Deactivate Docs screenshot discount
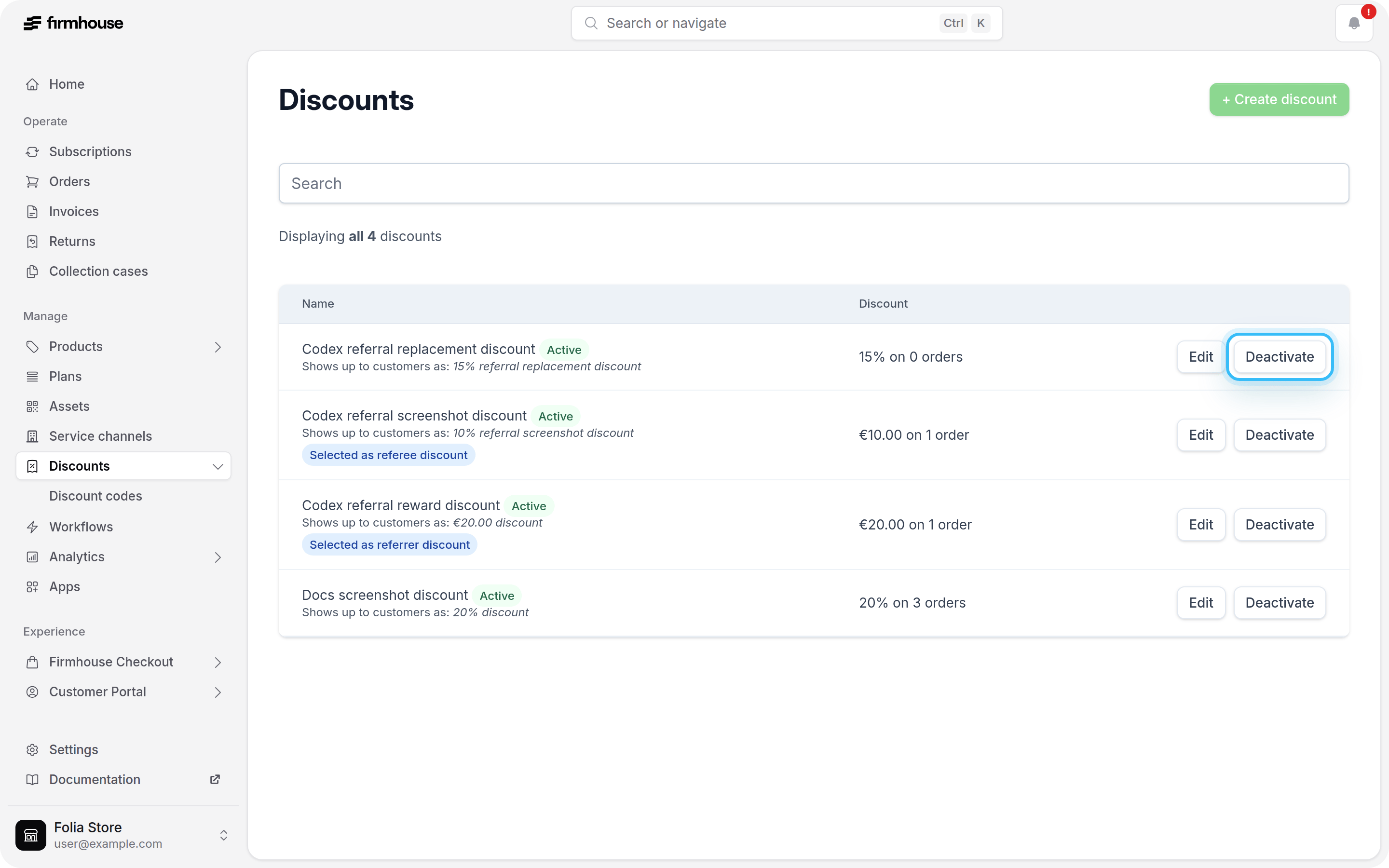The width and height of the screenshot is (1389, 868). [1280, 603]
